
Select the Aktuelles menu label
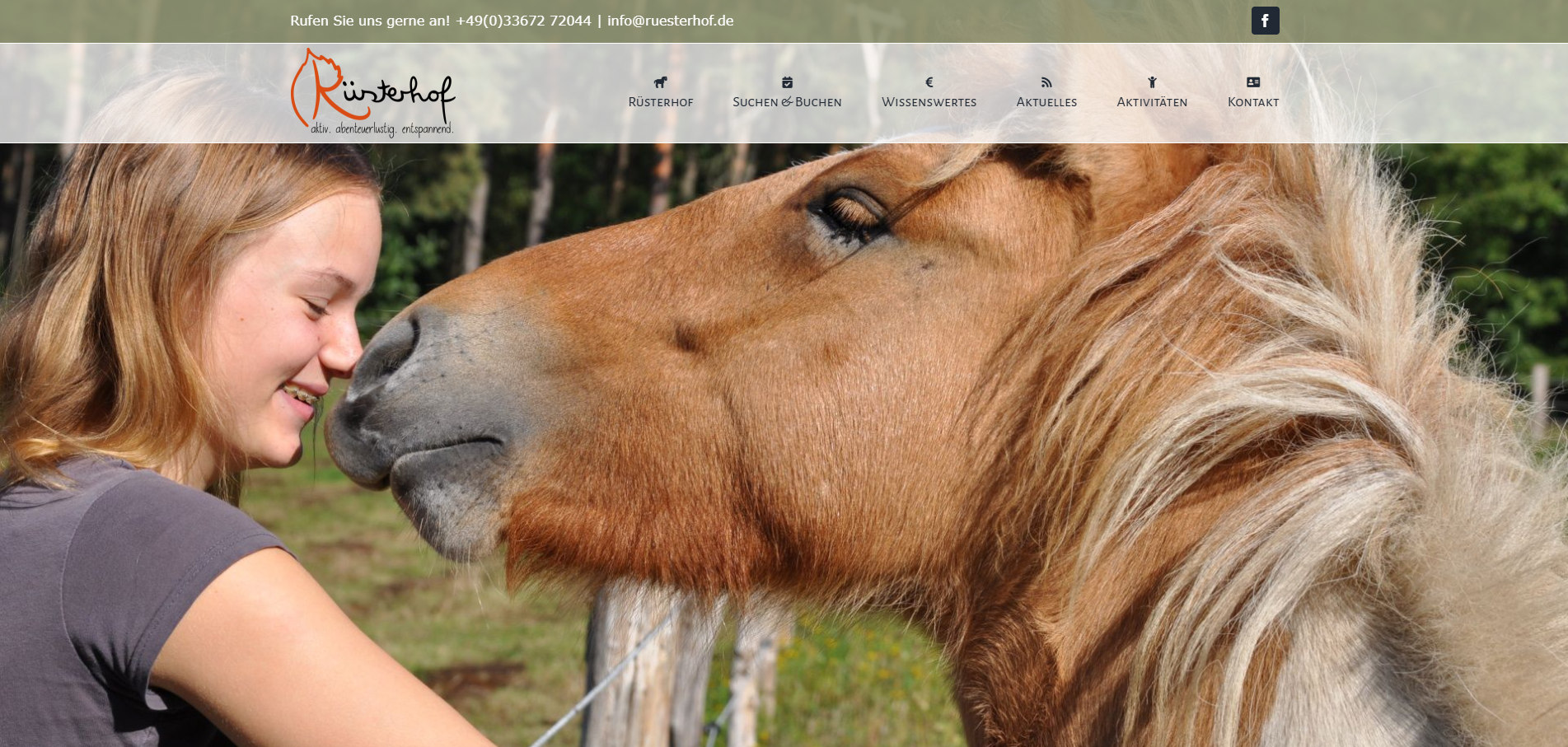pyautogui.click(x=1046, y=102)
